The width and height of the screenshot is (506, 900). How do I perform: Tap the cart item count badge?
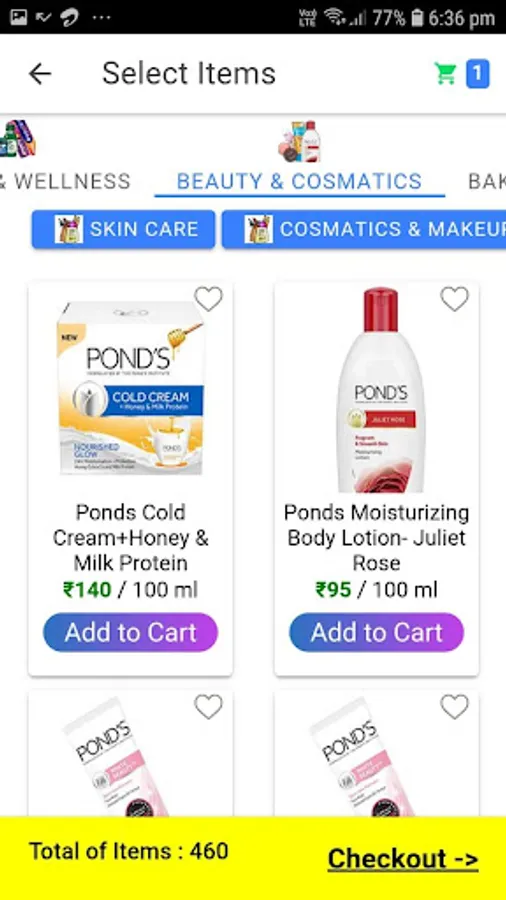pos(477,73)
